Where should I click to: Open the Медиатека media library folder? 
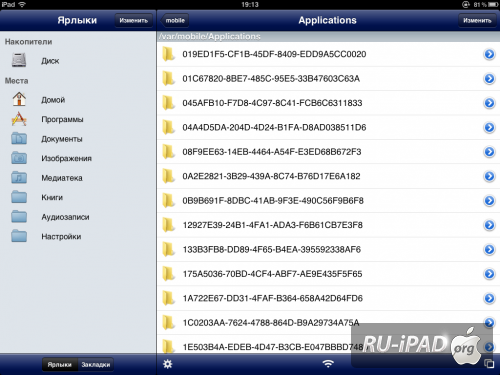click(x=78, y=178)
